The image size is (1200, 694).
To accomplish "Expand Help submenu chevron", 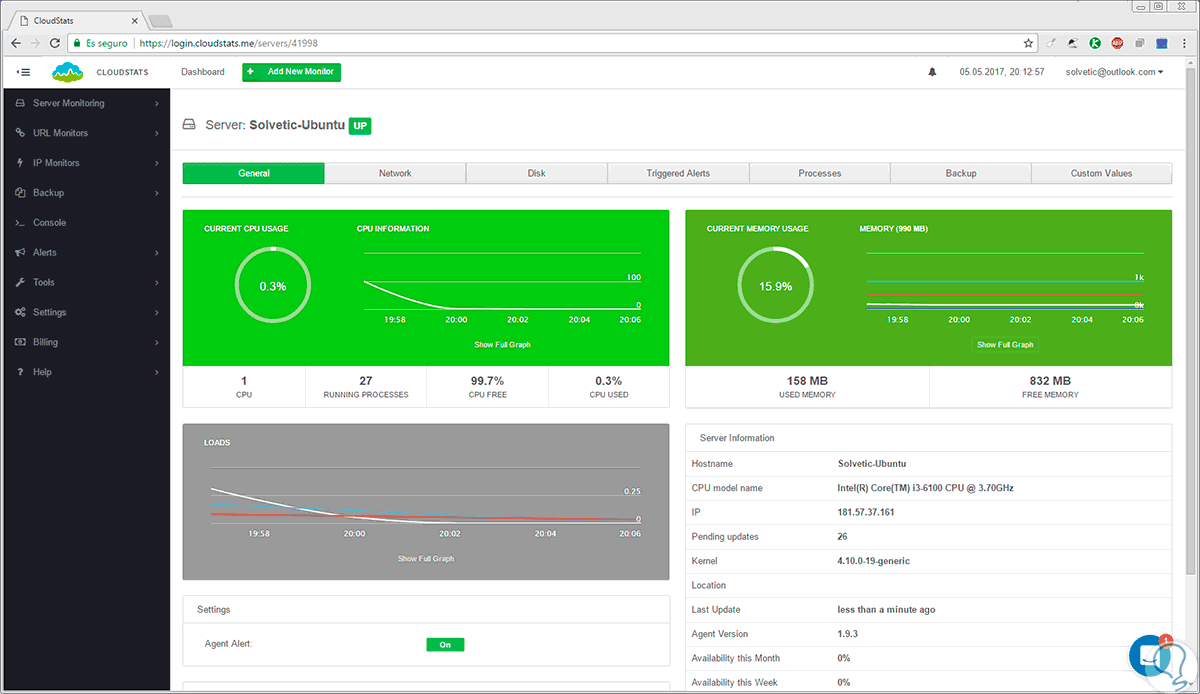I will pyautogui.click(x=157, y=372).
